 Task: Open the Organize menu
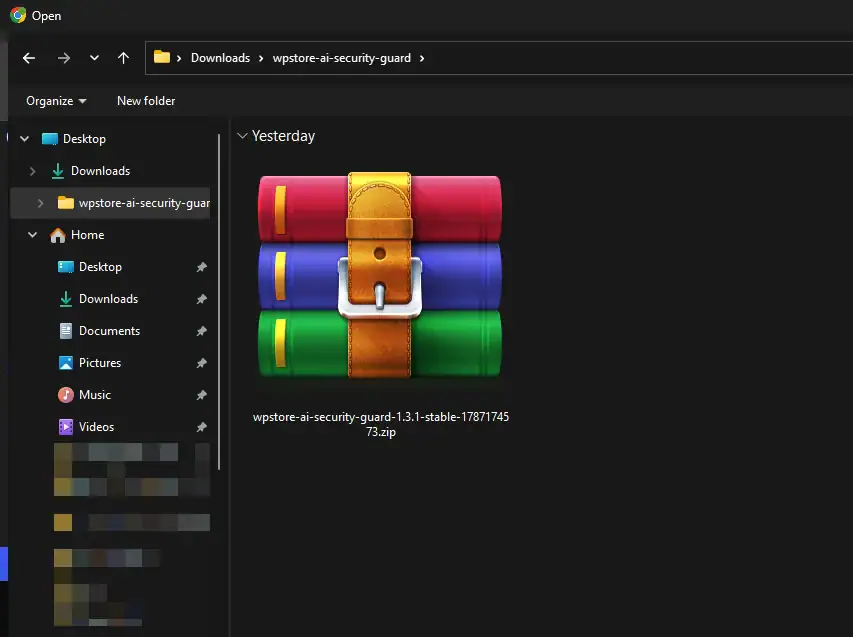[x=56, y=101]
